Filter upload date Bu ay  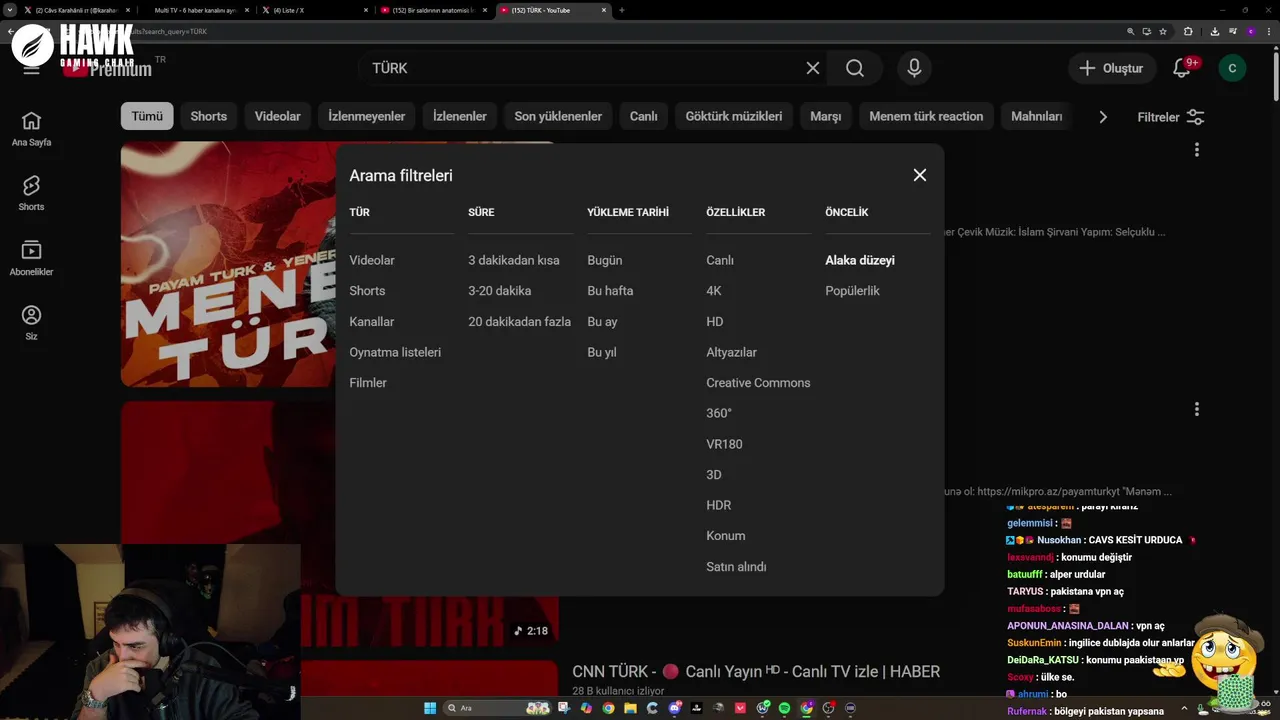602,322
